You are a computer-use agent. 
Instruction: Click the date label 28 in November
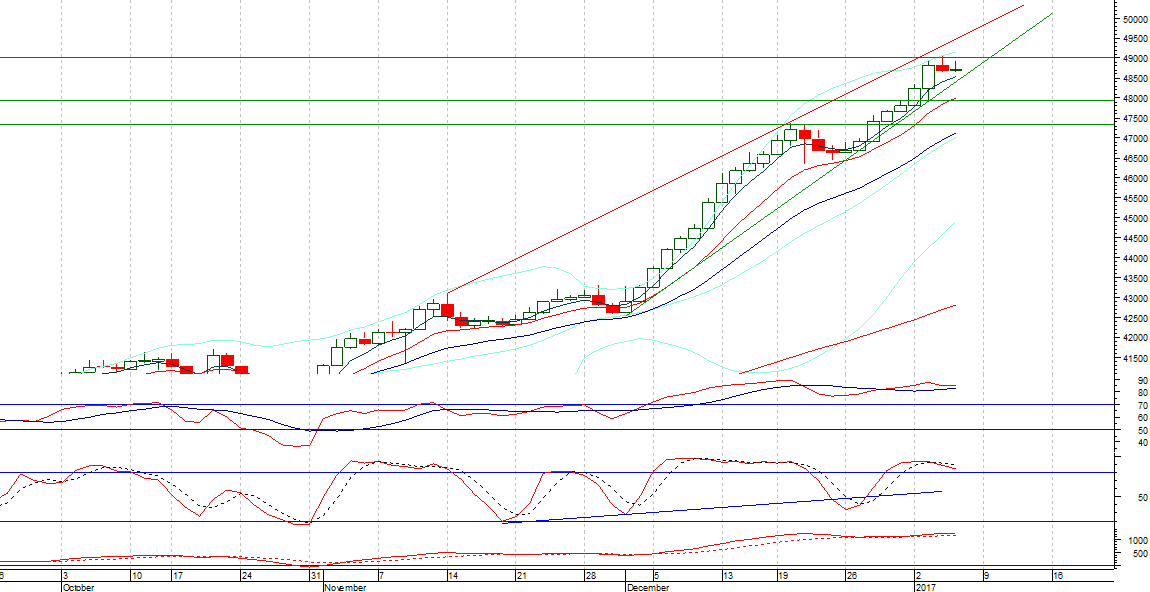coord(590,576)
